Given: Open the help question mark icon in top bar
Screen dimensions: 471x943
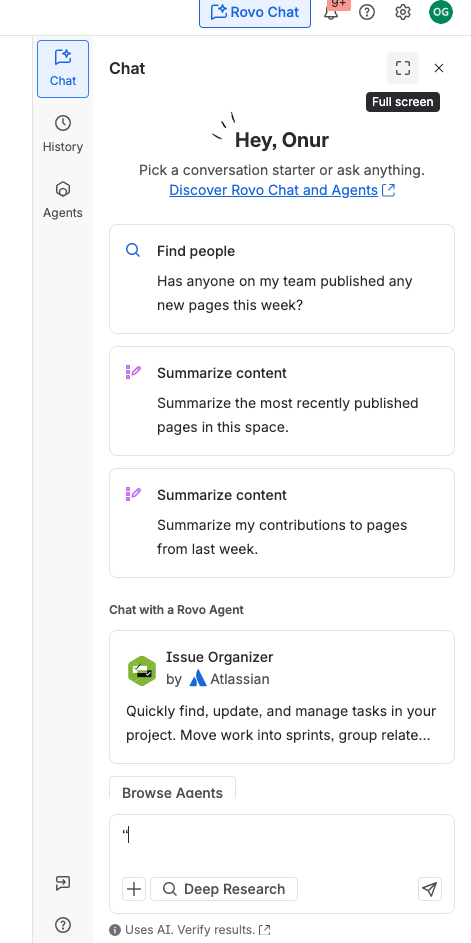Looking at the screenshot, I should tap(367, 12).
